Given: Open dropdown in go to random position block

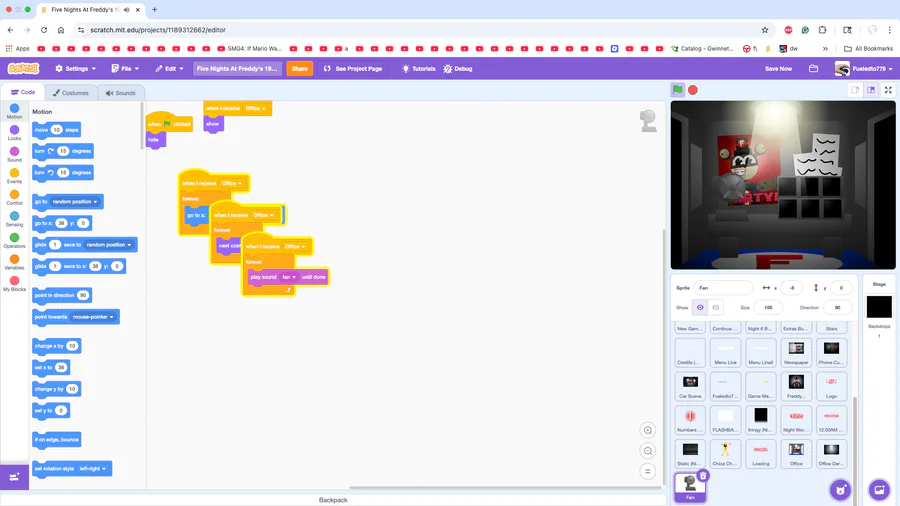Looking at the screenshot, I should (75, 202).
